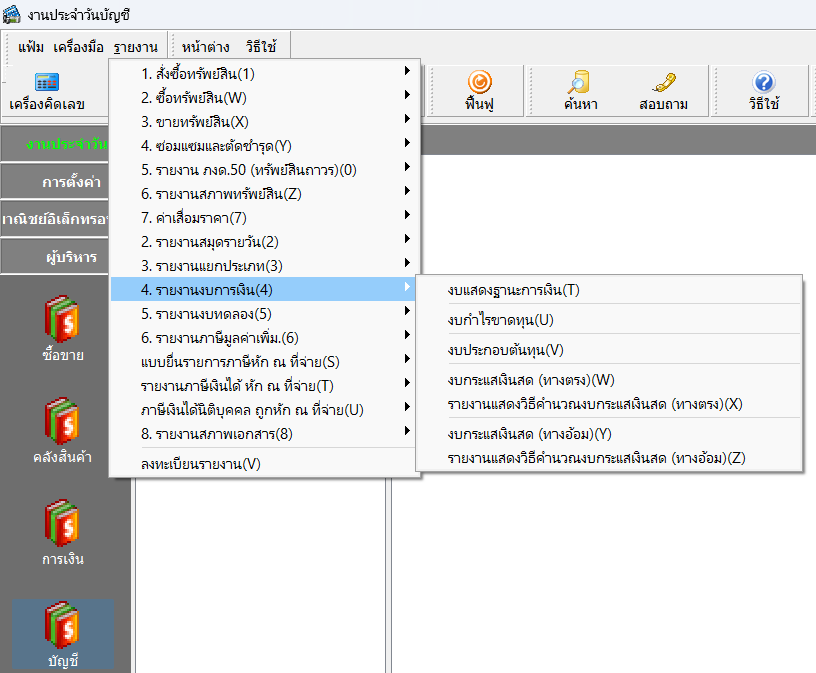Click the ฟื้นฟู refresh icon
The height and width of the screenshot is (673, 816).
coord(479,91)
